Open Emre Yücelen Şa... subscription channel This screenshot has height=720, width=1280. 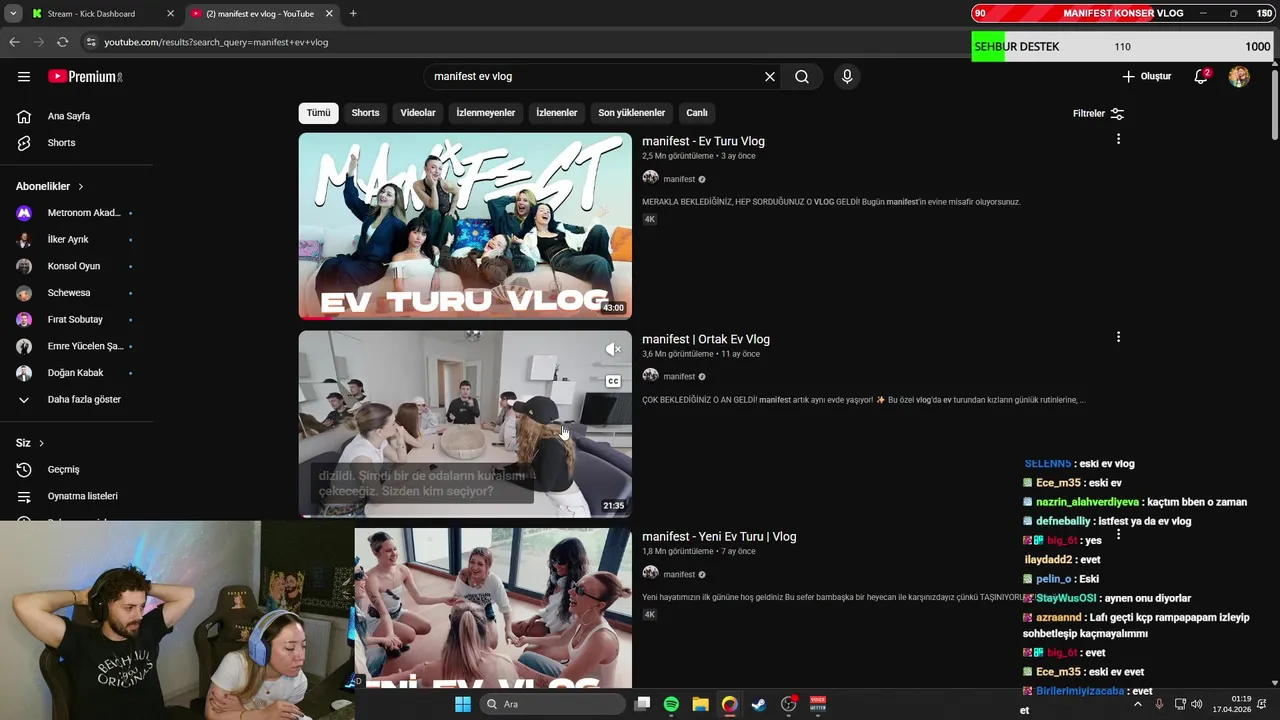(x=75, y=346)
